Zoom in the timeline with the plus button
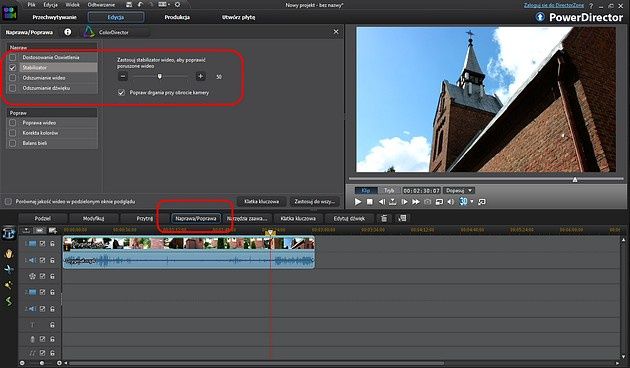Image resolution: width=630 pixels, height=368 pixels. [59, 363]
